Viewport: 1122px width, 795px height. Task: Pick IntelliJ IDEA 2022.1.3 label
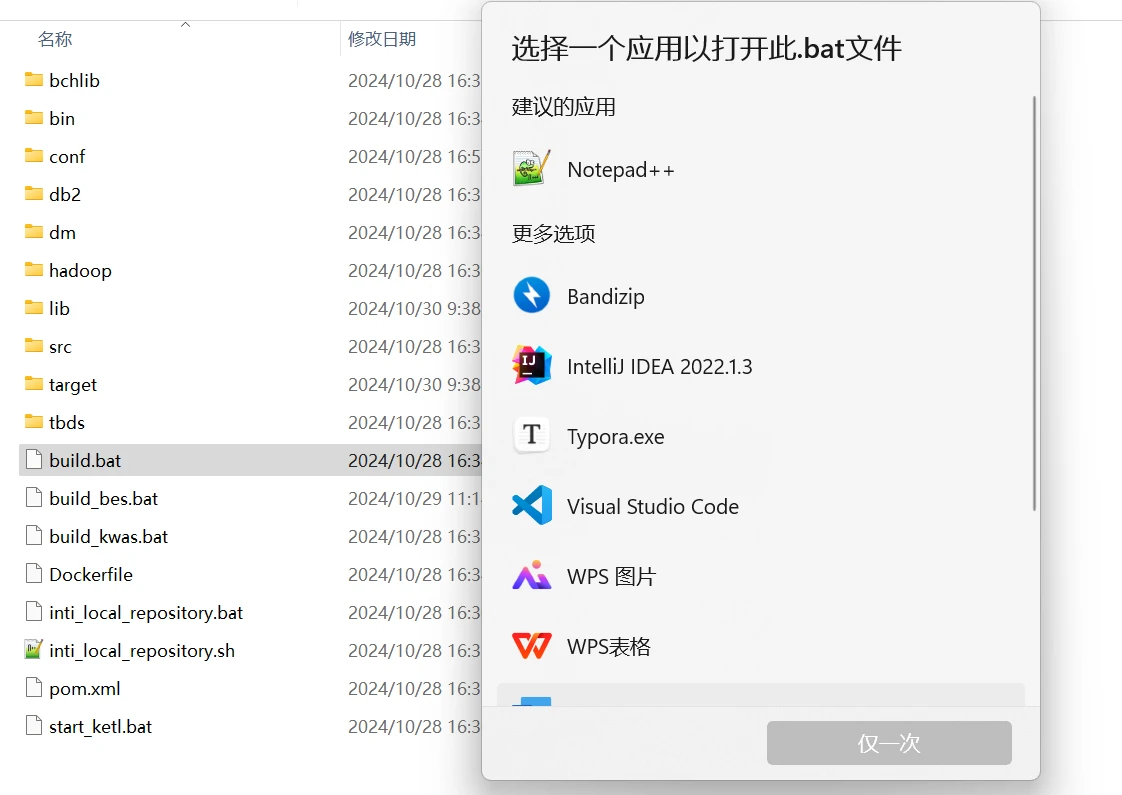pos(659,366)
